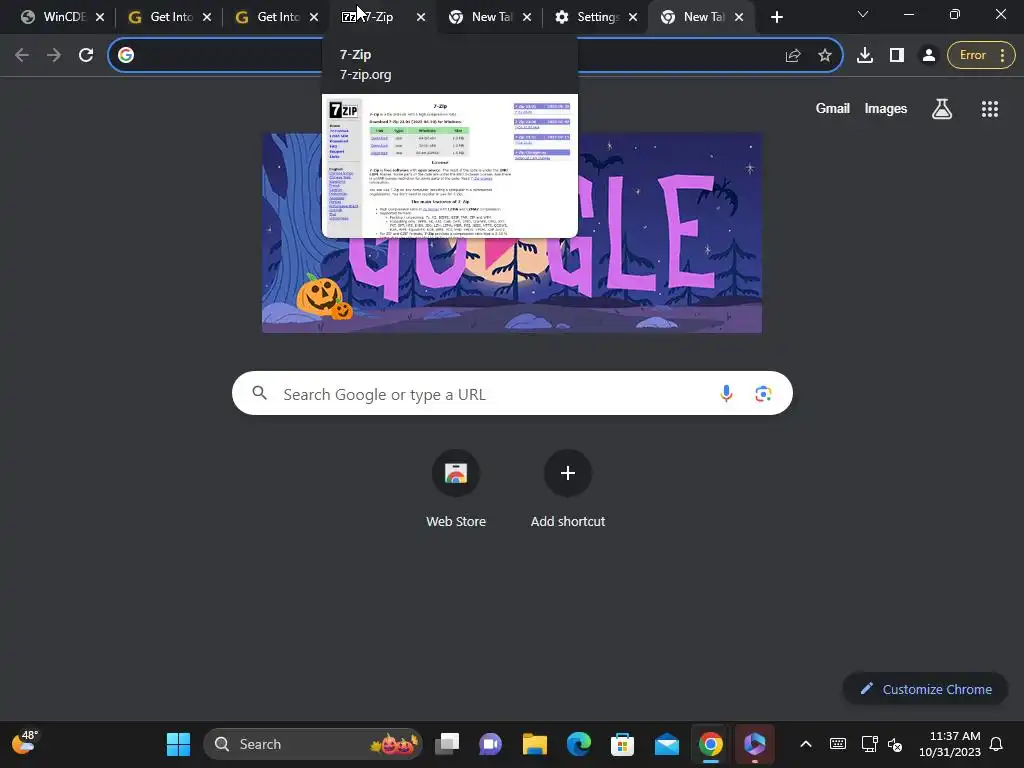
Task: Open the Web Store shortcut
Action: coord(456,490)
